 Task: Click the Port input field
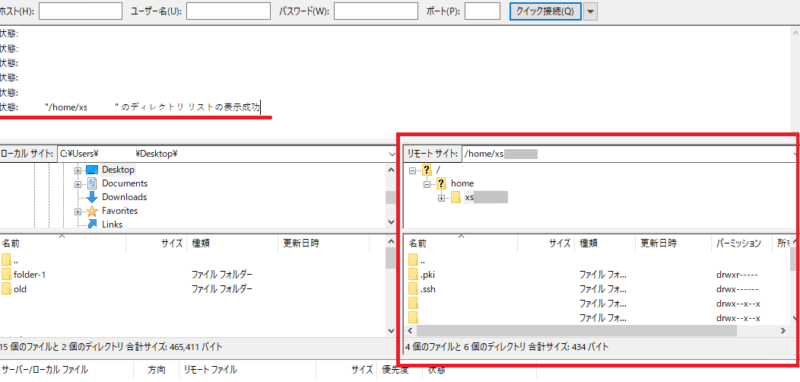pos(482,11)
